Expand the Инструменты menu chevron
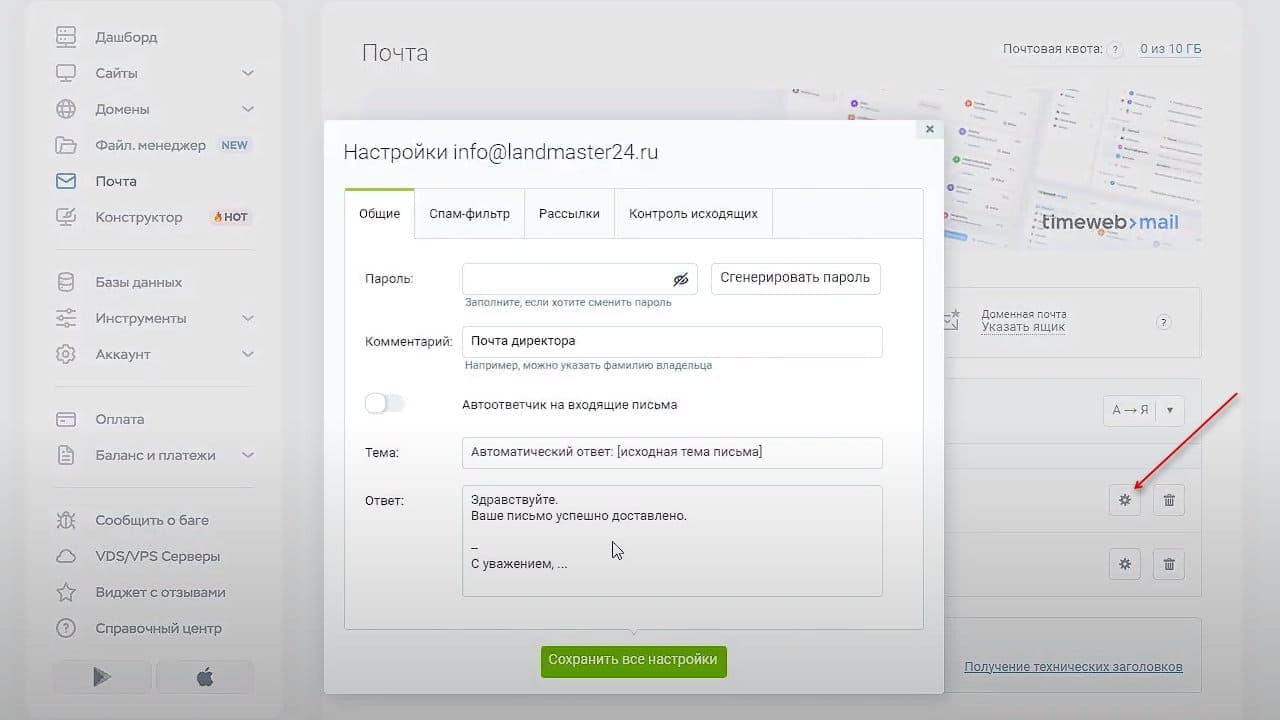 point(248,318)
